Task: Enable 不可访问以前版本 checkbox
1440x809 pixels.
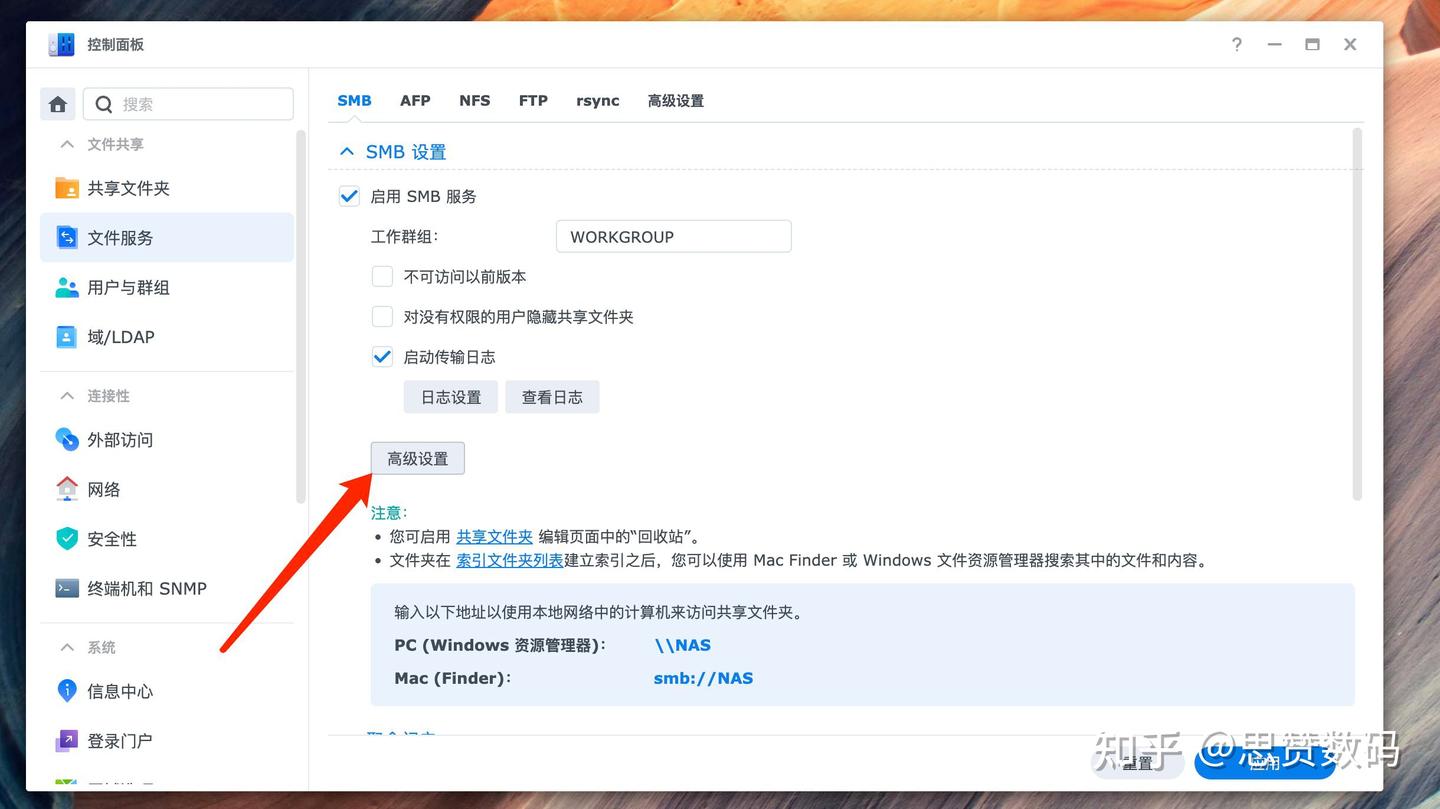Action: pos(382,276)
